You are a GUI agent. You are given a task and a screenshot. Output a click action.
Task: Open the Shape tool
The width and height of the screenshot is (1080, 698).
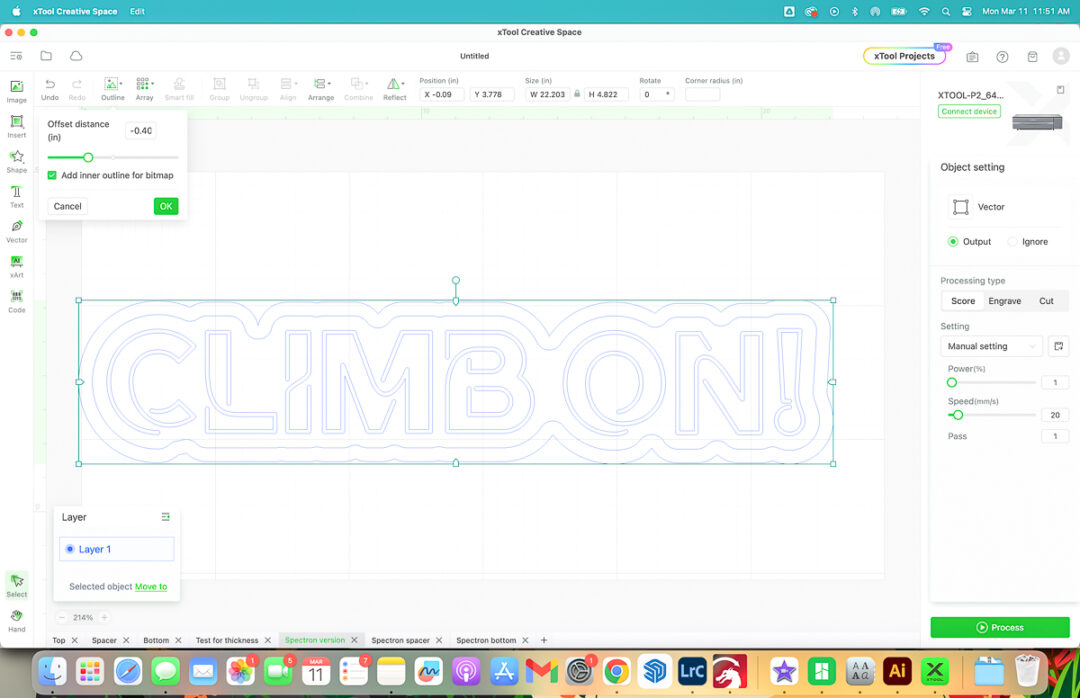16,160
